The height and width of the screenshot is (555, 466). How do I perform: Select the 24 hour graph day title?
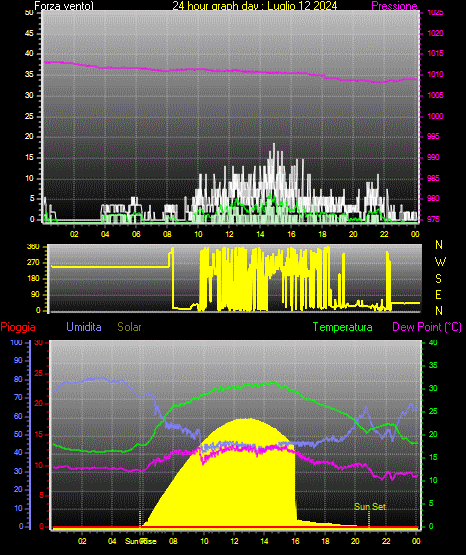tap(254, 6)
